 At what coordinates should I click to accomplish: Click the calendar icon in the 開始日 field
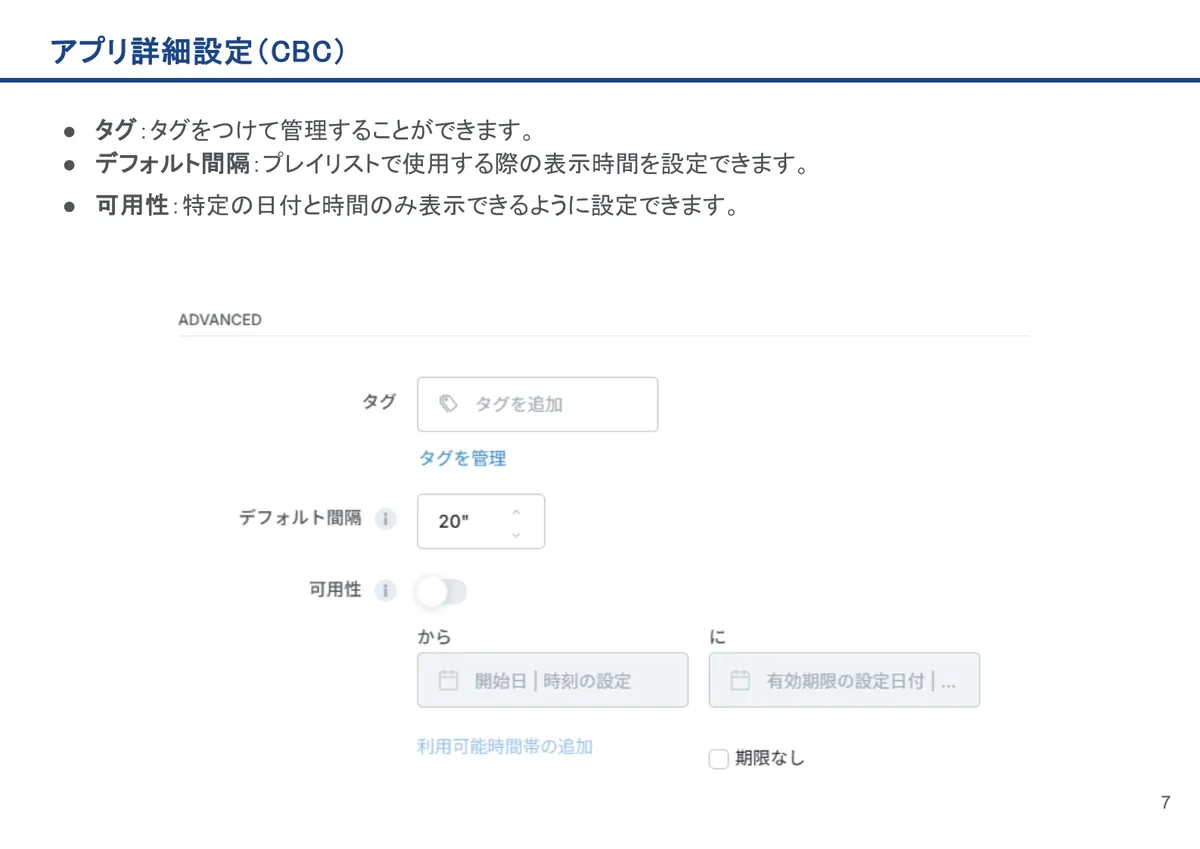(448, 681)
